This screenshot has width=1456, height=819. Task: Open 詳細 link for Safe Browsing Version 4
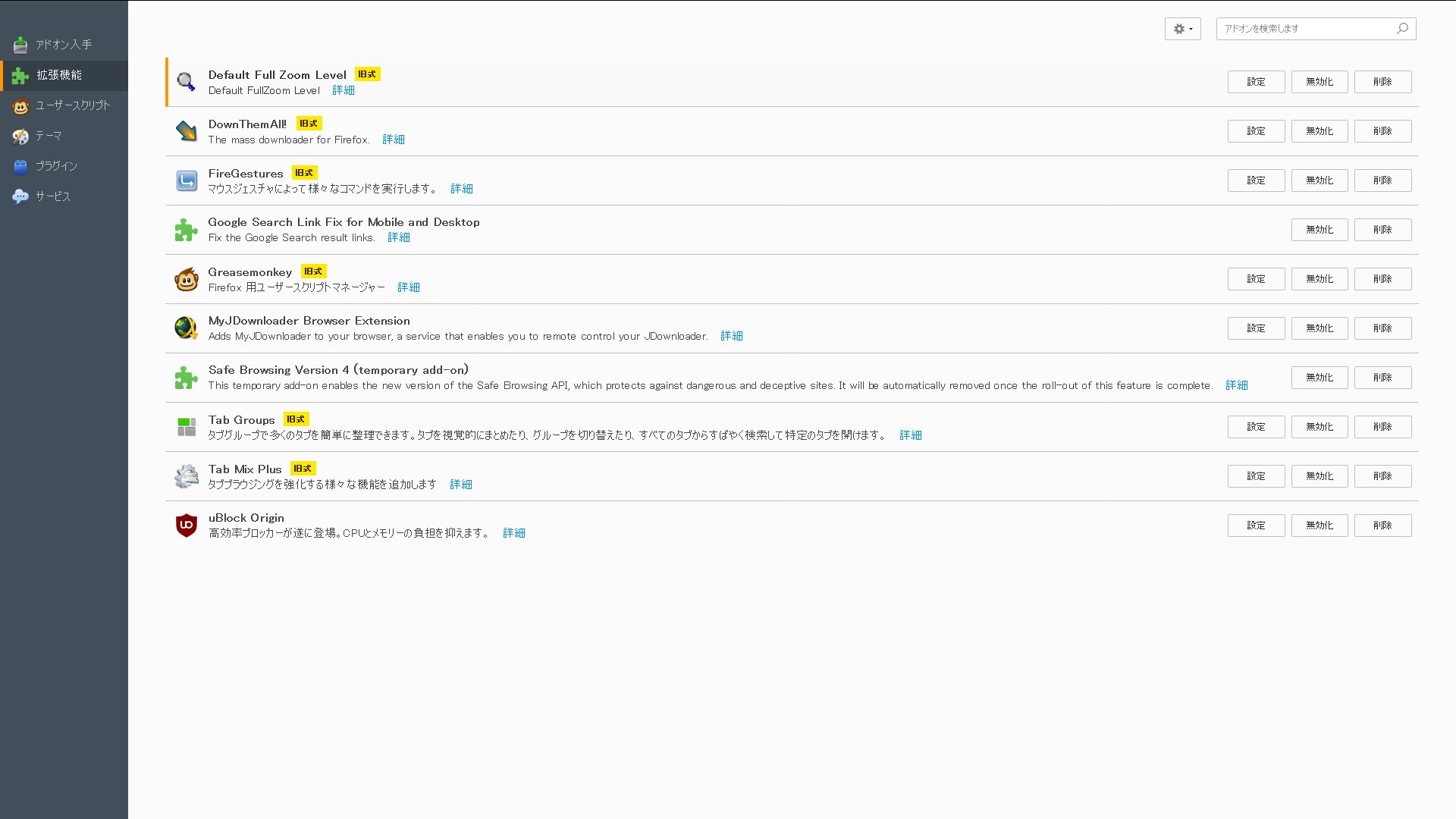click(x=1237, y=385)
